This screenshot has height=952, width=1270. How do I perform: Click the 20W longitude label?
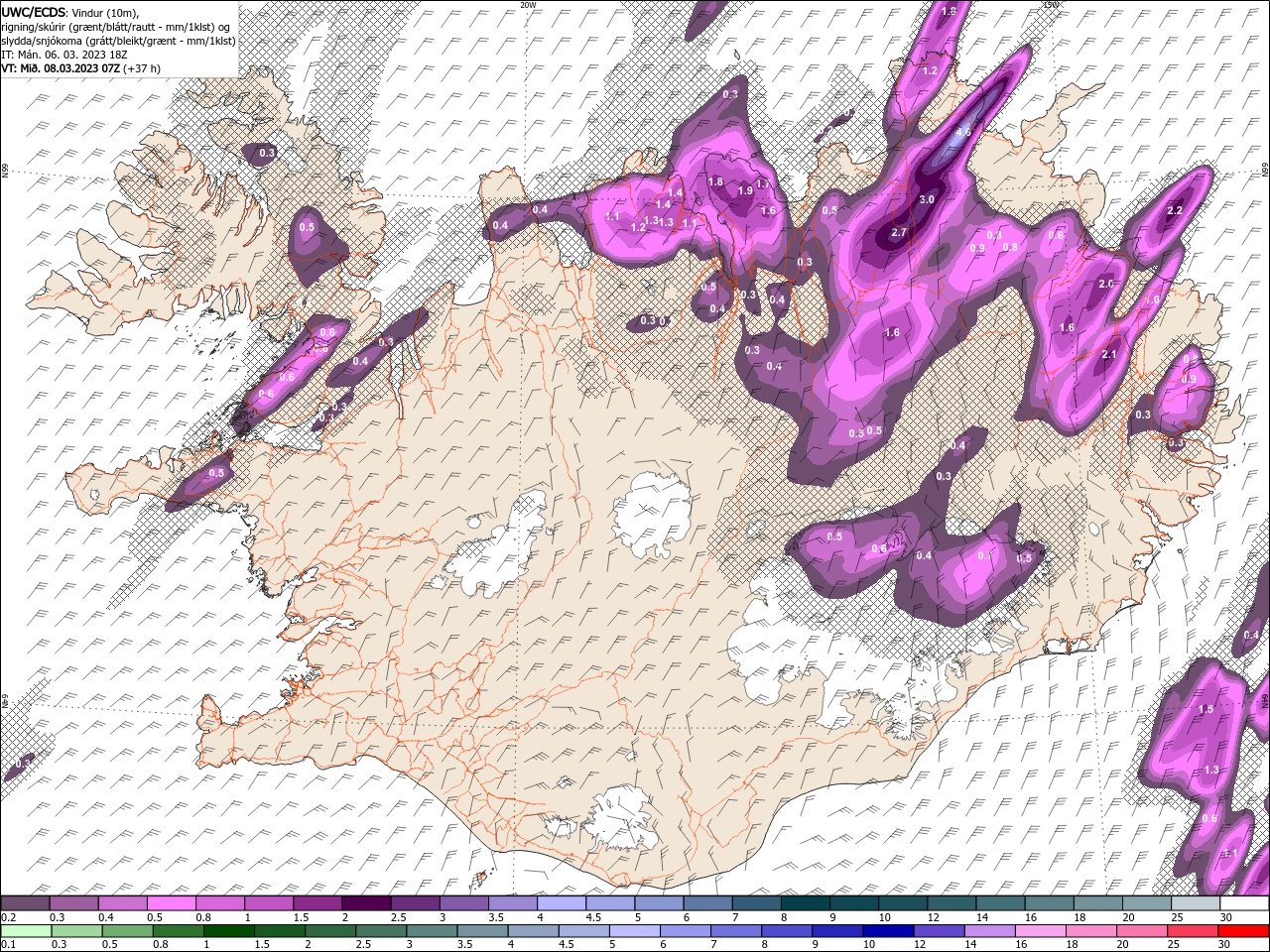pyautogui.click(x=528, y=5)
